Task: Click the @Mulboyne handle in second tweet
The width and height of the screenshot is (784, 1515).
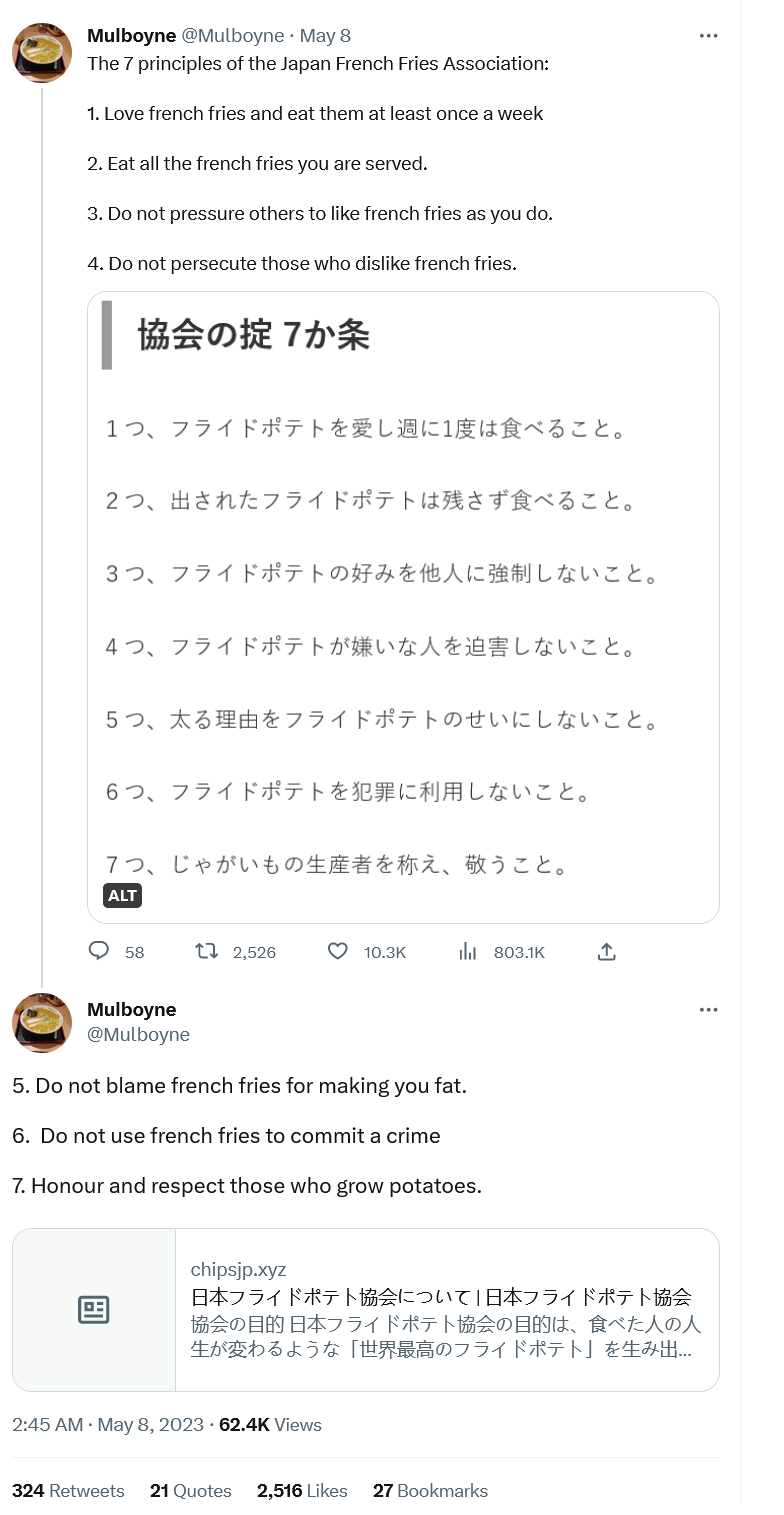Action: coord(138,1034)
